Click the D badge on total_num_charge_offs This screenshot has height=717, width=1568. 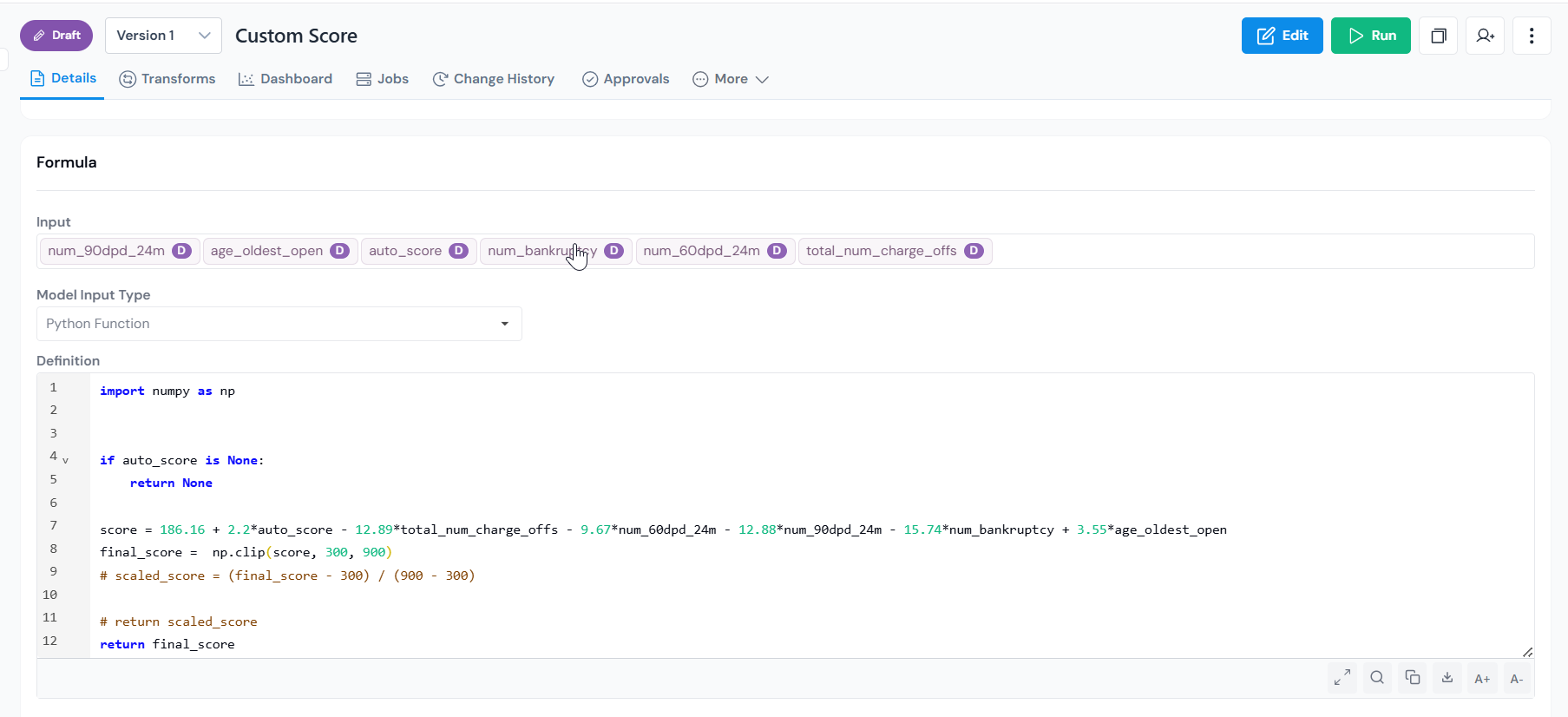974,251
